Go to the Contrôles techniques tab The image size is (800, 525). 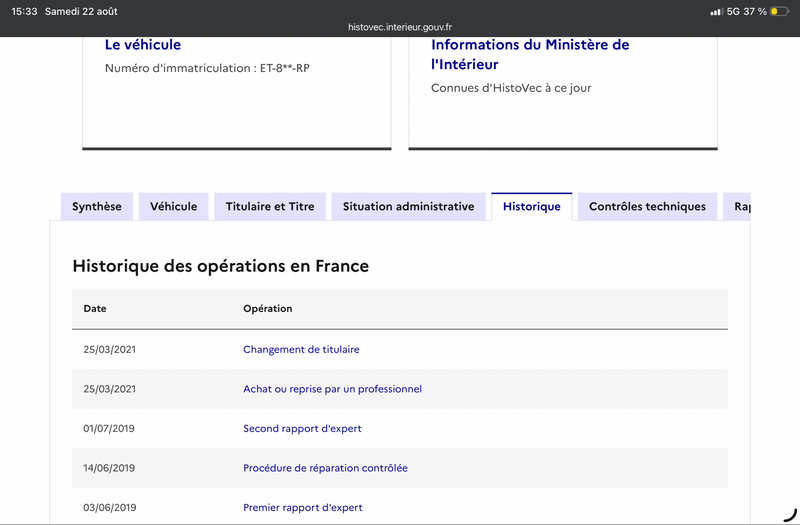point(647,207)
